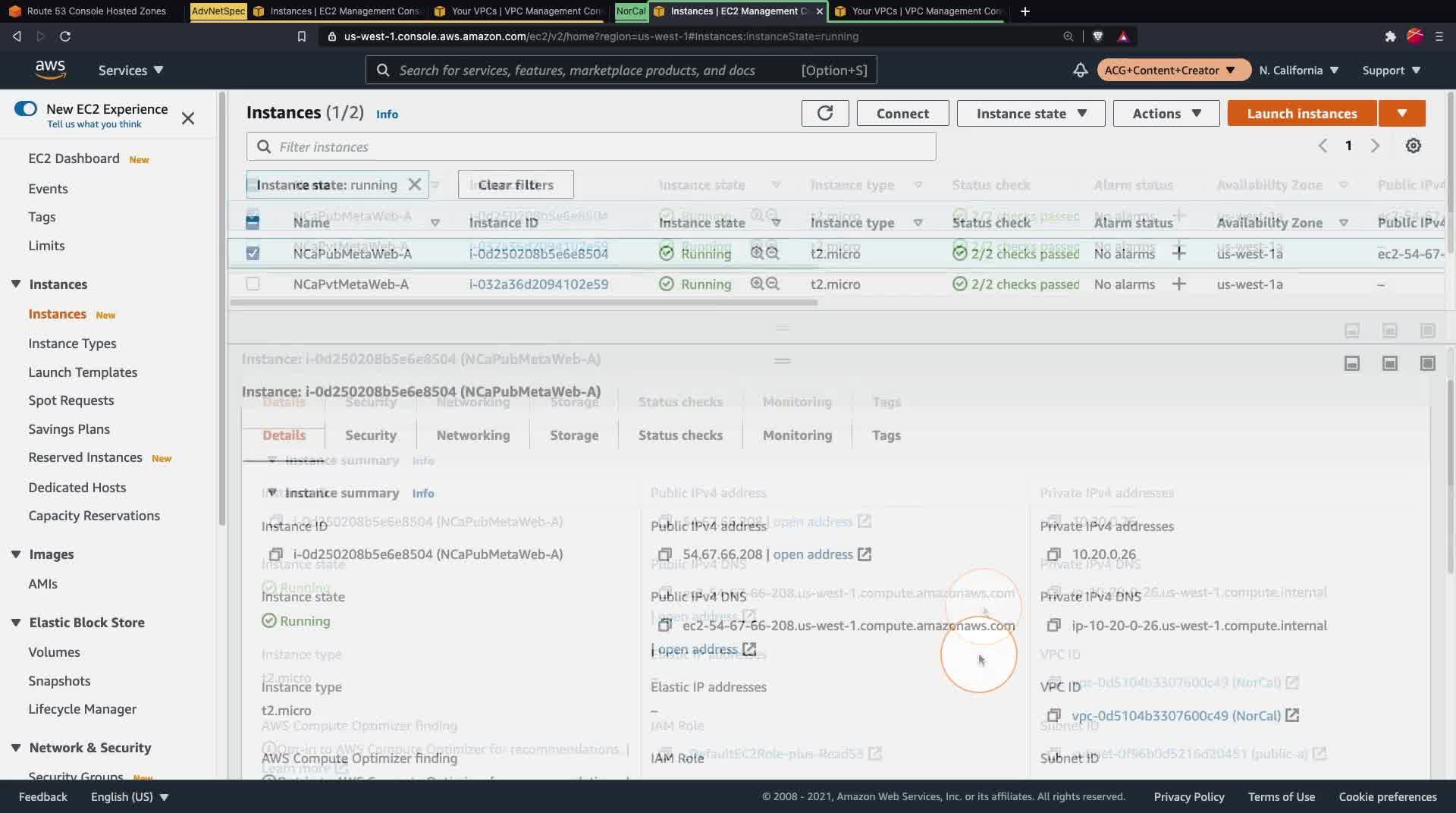Switch to the Monitoring tab
This screenshot has width=1456, height=813.
(x=797, y=435)
